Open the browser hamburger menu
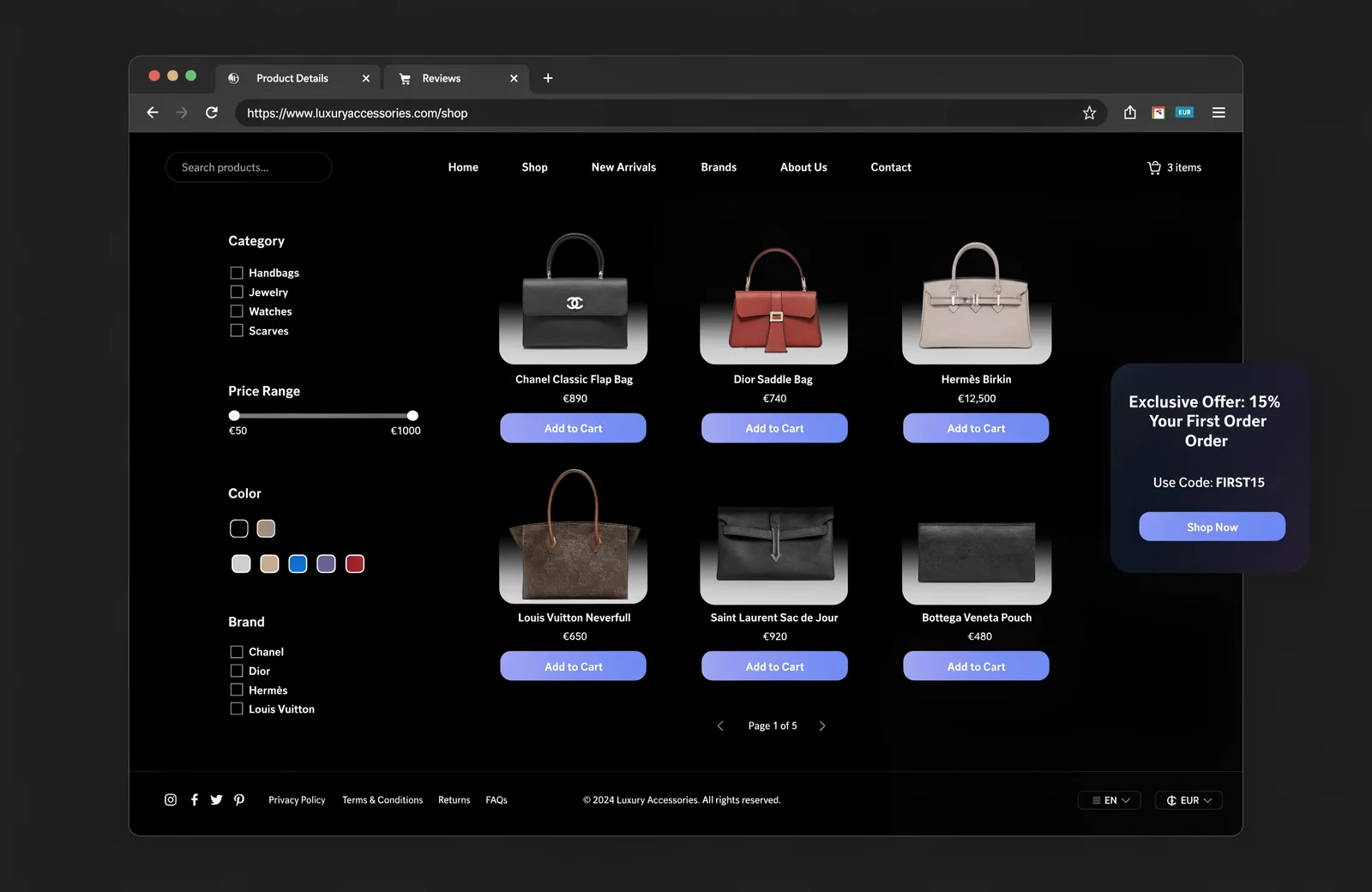The image size is (1372, 892). point(1219,112)
